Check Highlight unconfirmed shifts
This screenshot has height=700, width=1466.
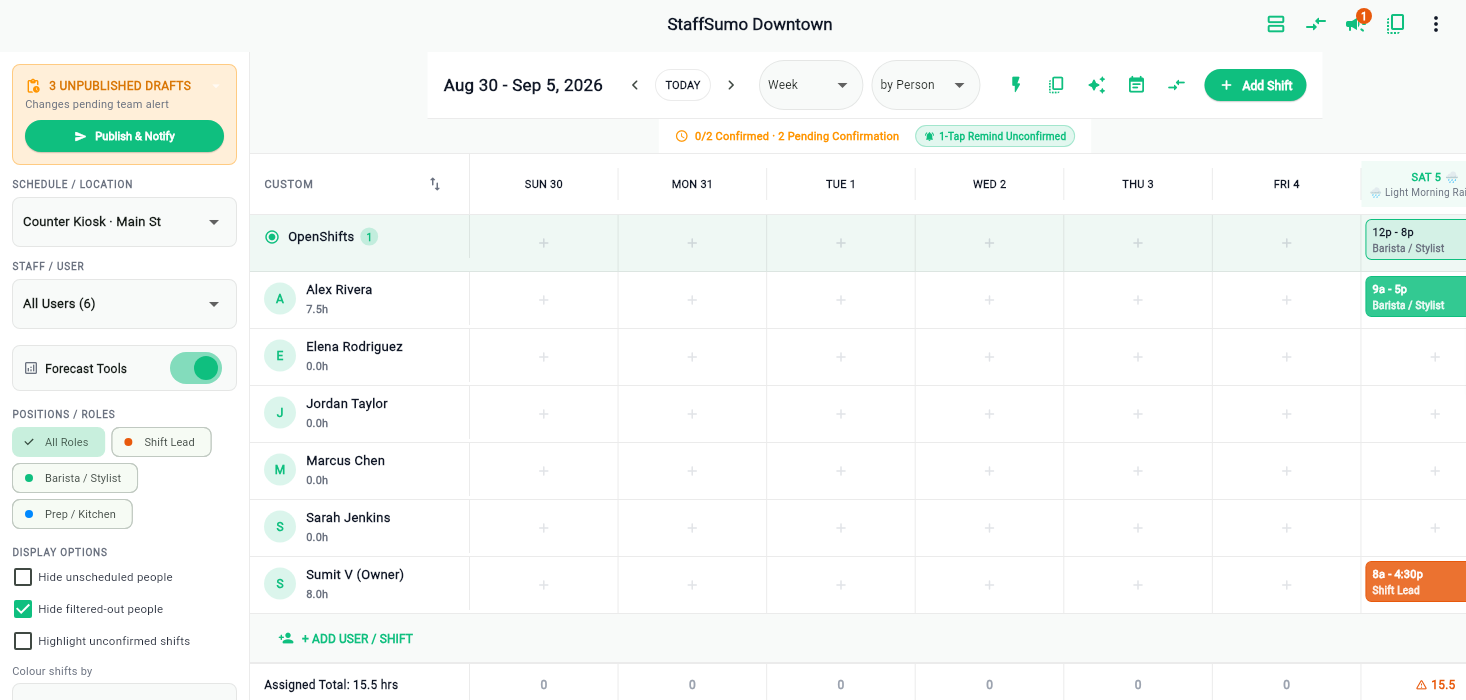23,641
